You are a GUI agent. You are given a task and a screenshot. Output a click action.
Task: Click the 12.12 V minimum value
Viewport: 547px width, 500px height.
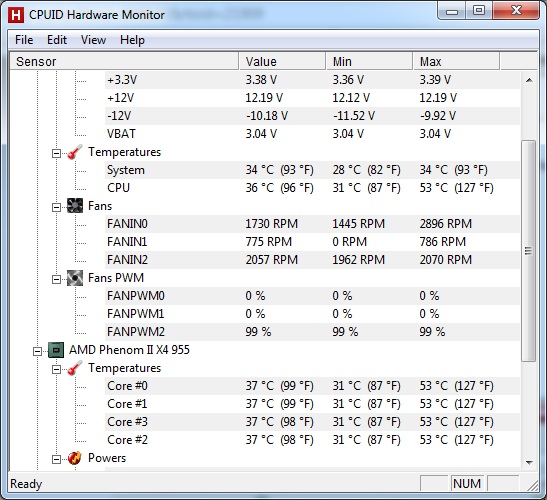351,98
